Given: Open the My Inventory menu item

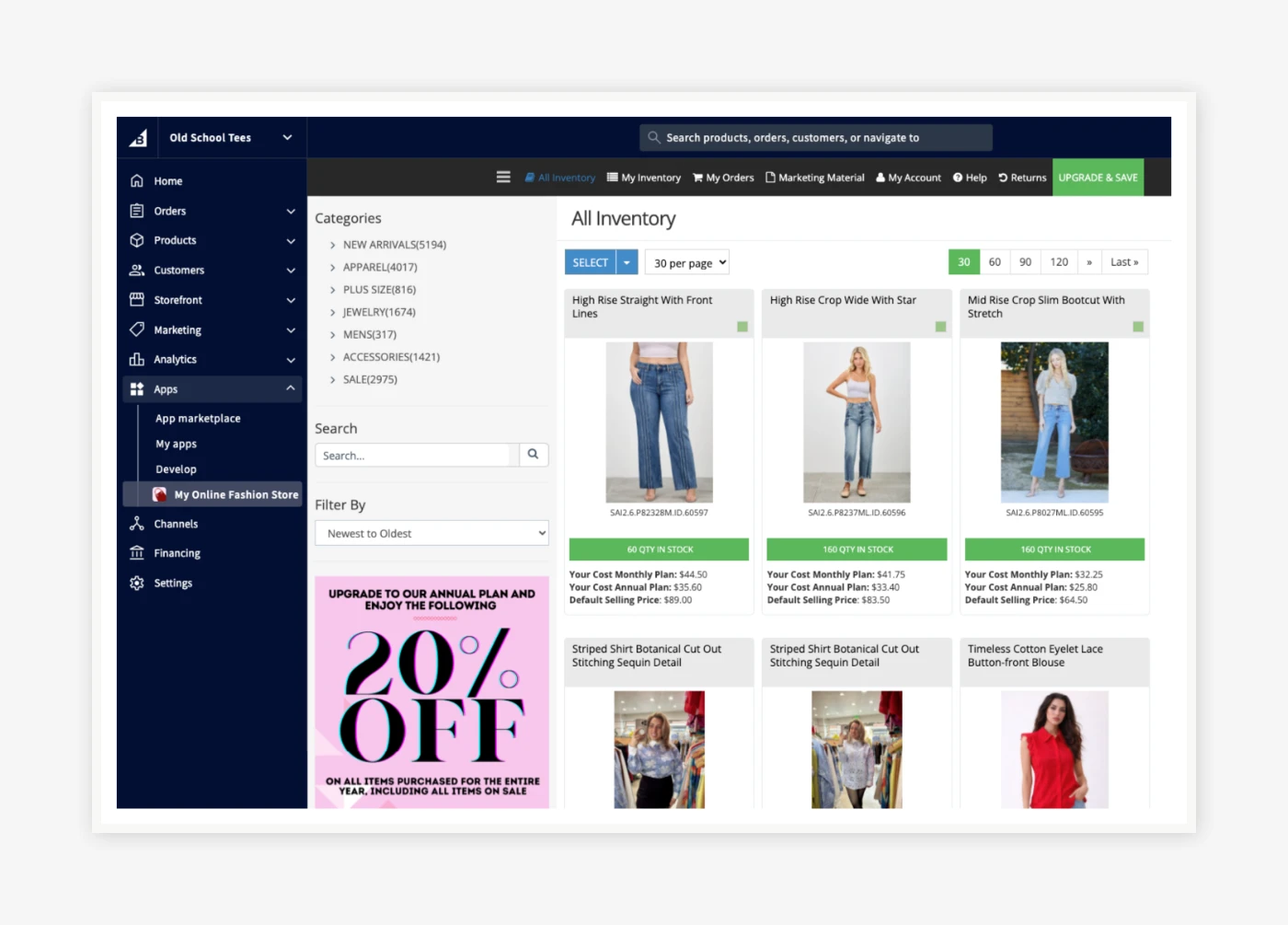Looking at the screenshot, I should pyautogui.click(x=644, y=178).
